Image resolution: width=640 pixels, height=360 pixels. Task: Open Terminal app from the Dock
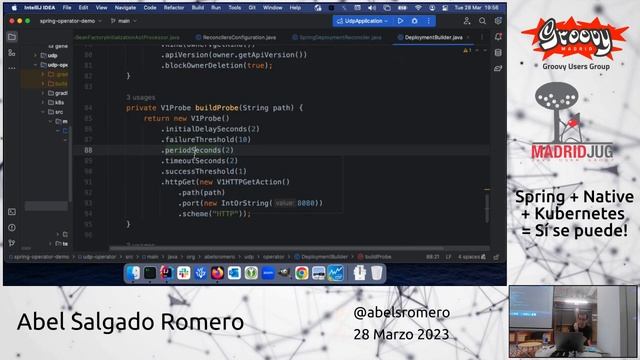click(x=150, y=273)
